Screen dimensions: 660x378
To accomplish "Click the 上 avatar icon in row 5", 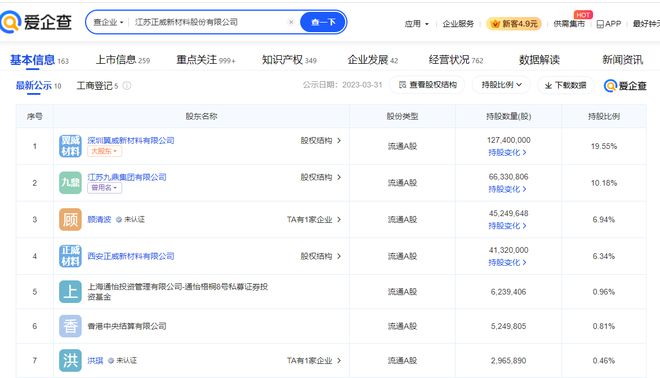I will point(70,292).
